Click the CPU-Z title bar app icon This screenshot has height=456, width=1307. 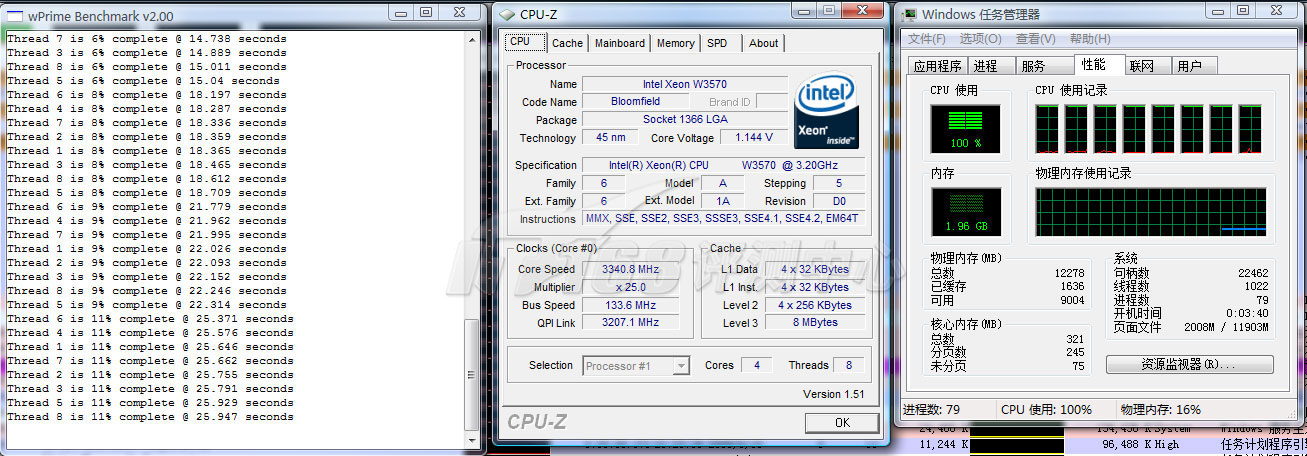(508, 14)
